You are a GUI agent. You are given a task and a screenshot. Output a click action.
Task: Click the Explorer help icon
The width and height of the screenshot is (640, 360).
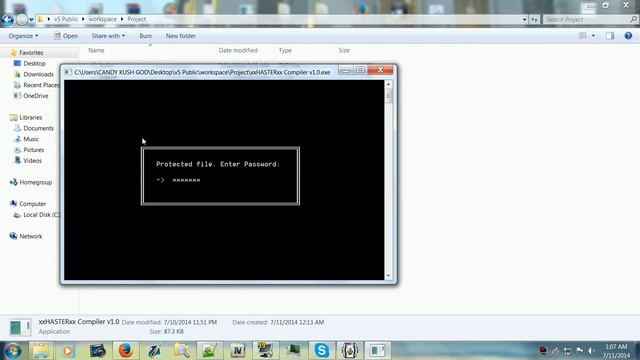pyautogui.click(x=628, y=36)
